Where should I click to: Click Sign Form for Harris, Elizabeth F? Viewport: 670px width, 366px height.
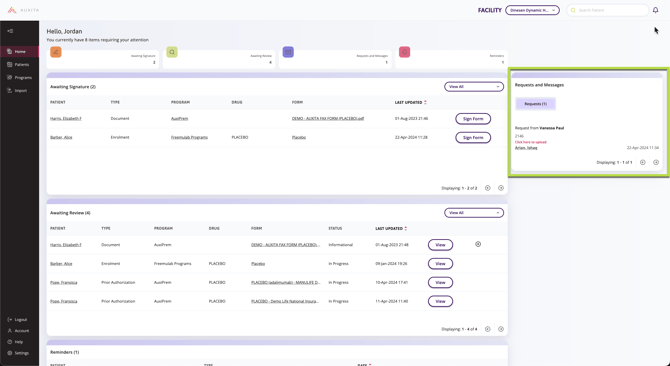click(473, 119)
